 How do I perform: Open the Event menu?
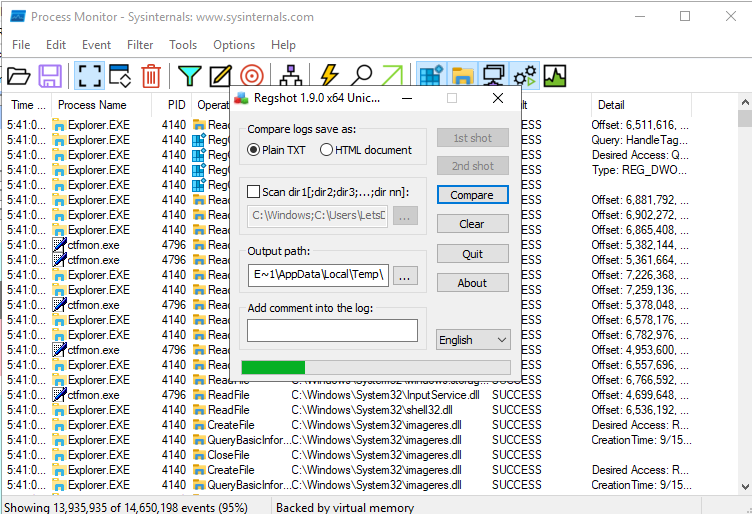(96, 45)
